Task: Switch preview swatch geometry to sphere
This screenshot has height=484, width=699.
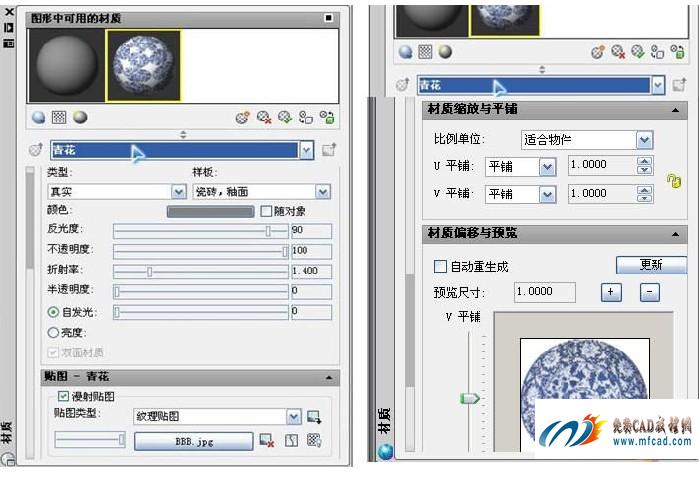Action: click(x=38, y=117)
